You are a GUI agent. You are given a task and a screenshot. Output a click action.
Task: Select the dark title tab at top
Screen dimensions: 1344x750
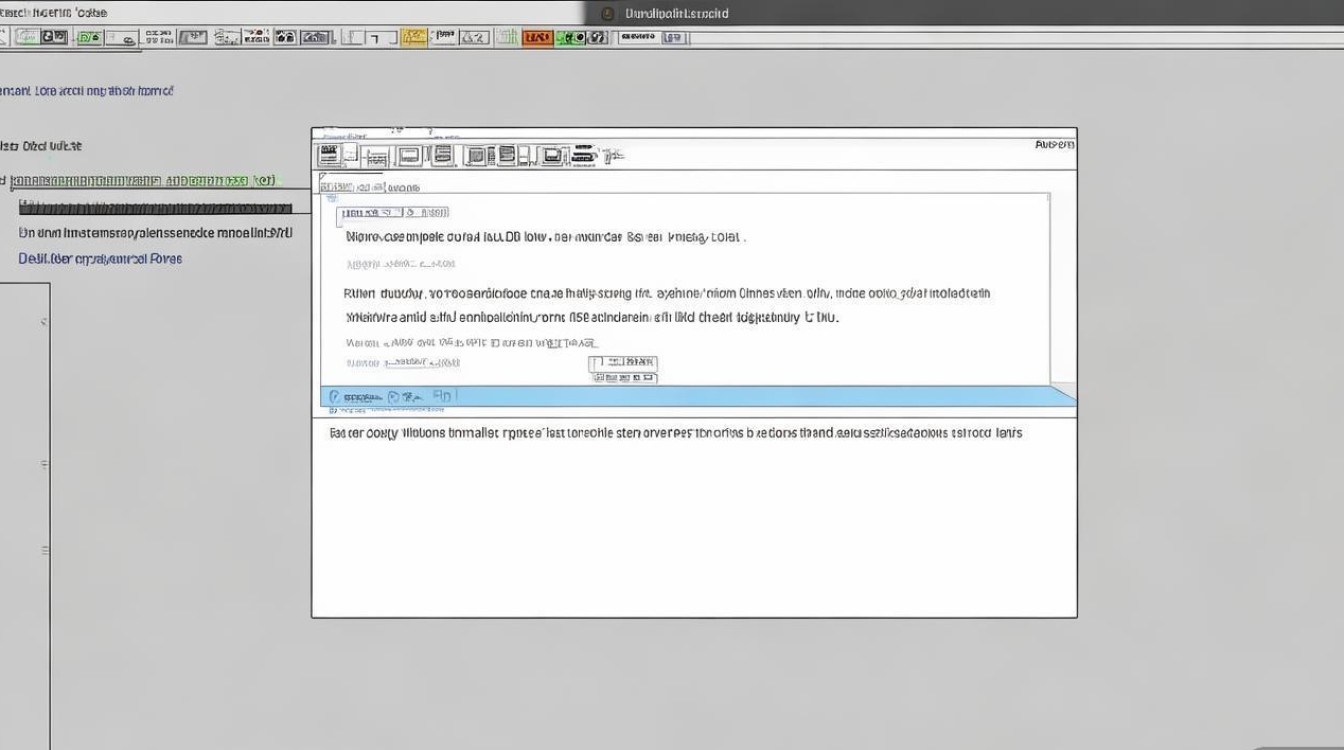(x=963, y=13)
